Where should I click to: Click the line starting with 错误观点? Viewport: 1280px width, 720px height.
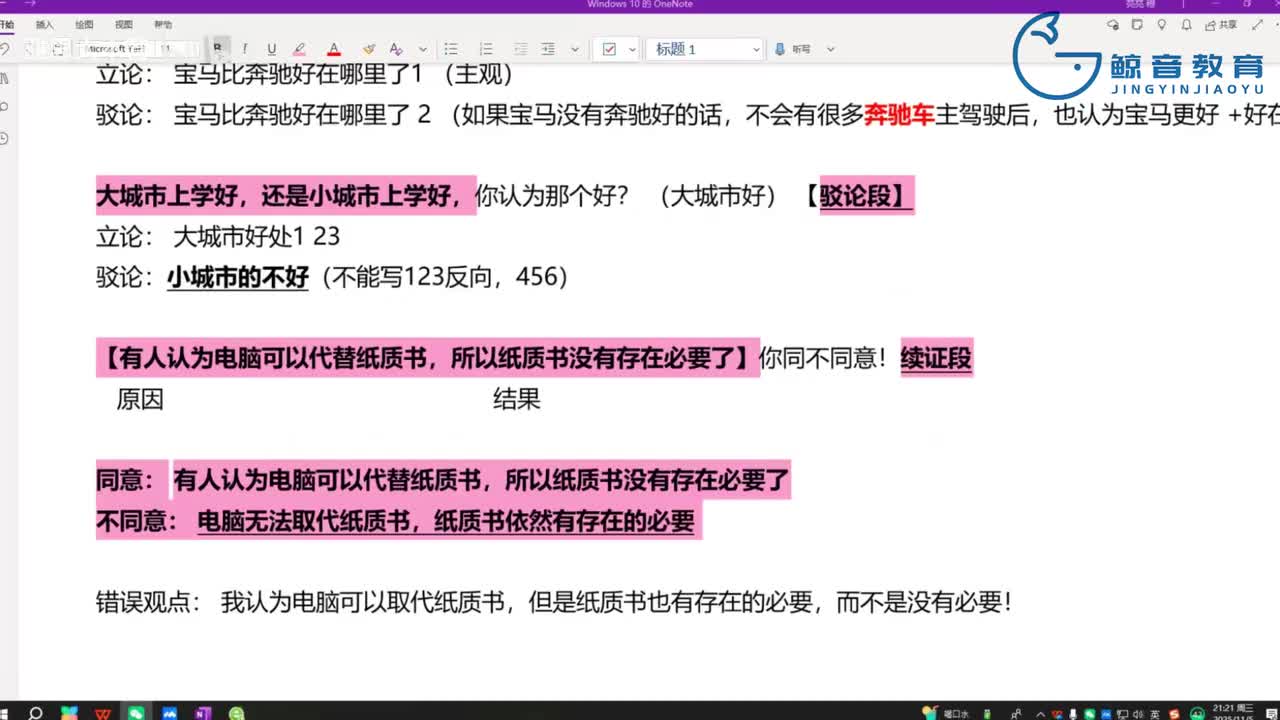pos(554,602)
